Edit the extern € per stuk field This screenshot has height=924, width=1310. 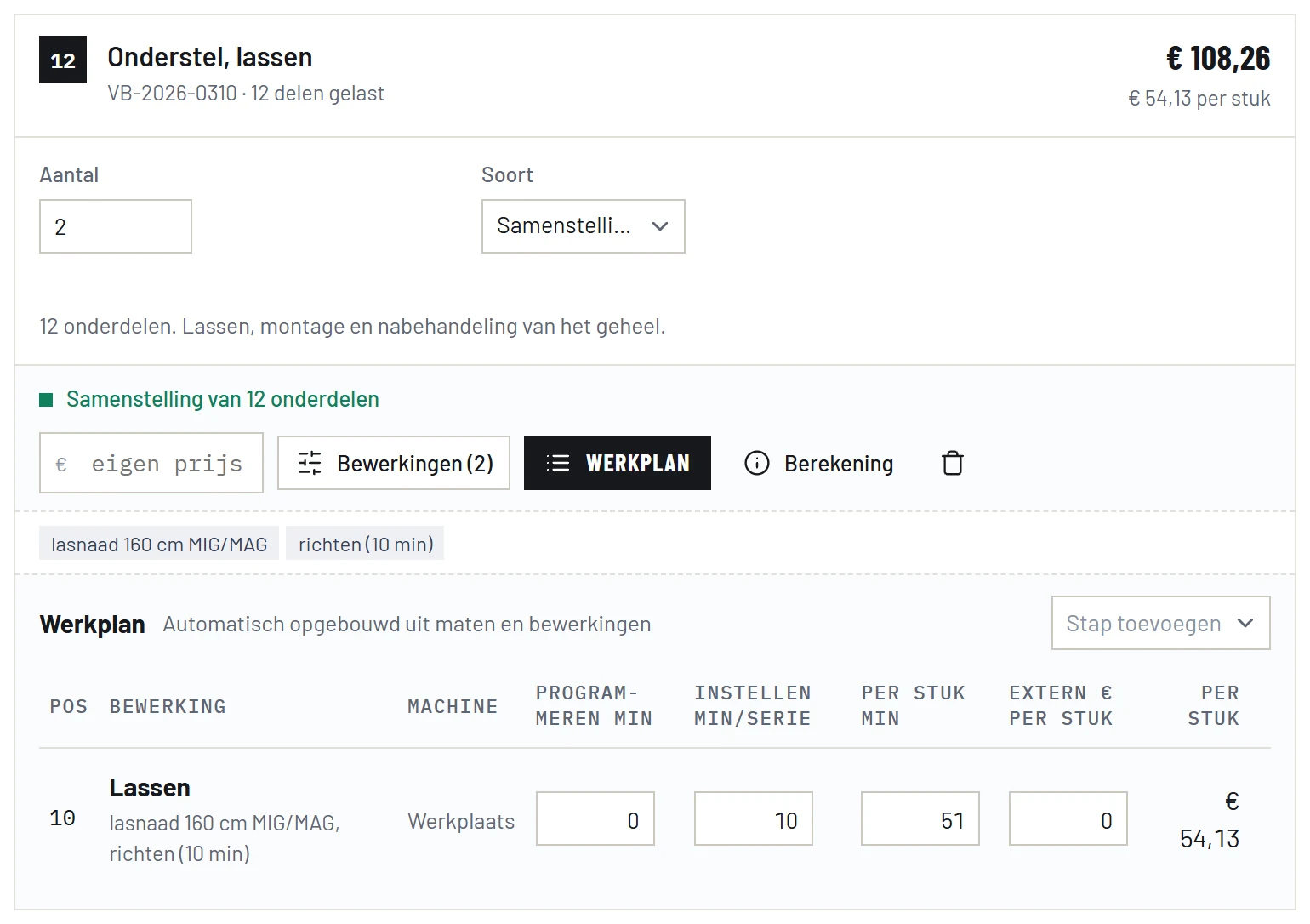1068,818
